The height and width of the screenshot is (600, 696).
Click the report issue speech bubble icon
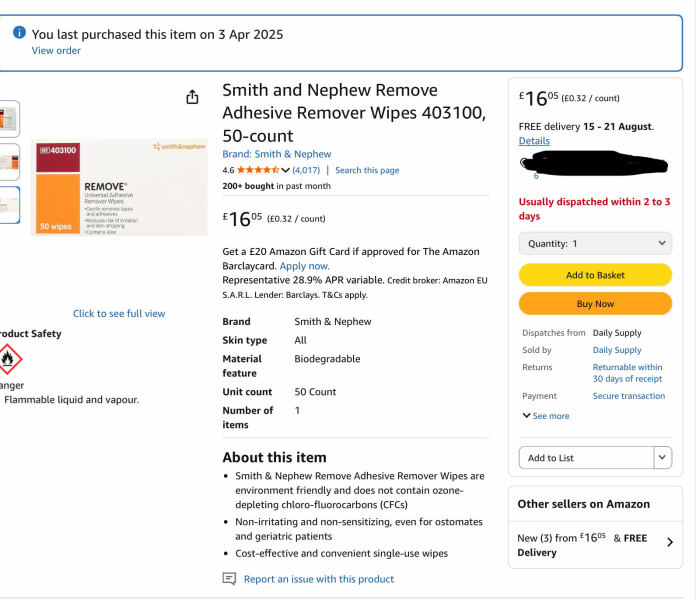coord(229,579)
